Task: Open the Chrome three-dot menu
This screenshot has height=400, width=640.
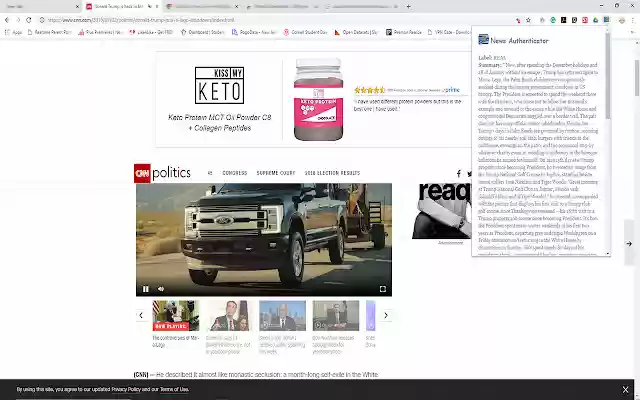Action: 633,20
